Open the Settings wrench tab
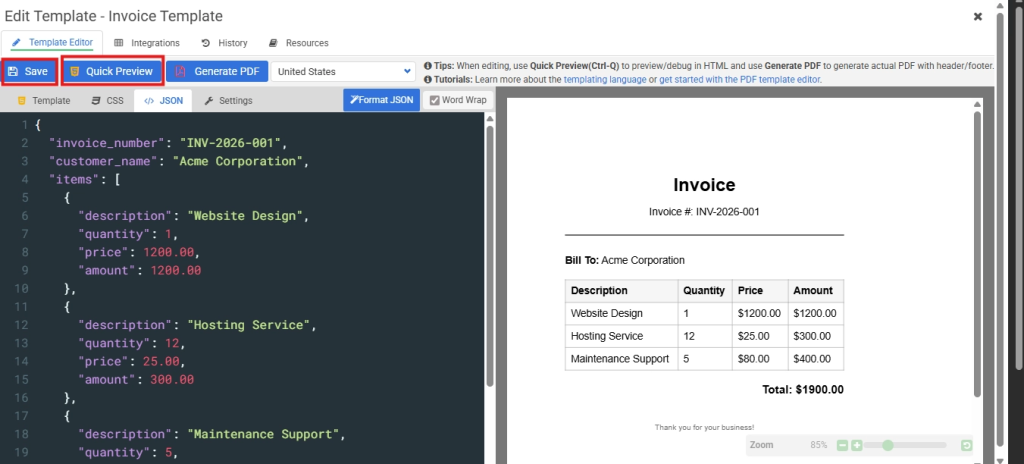Viewport: 1024px width, 464px height. 228,101
